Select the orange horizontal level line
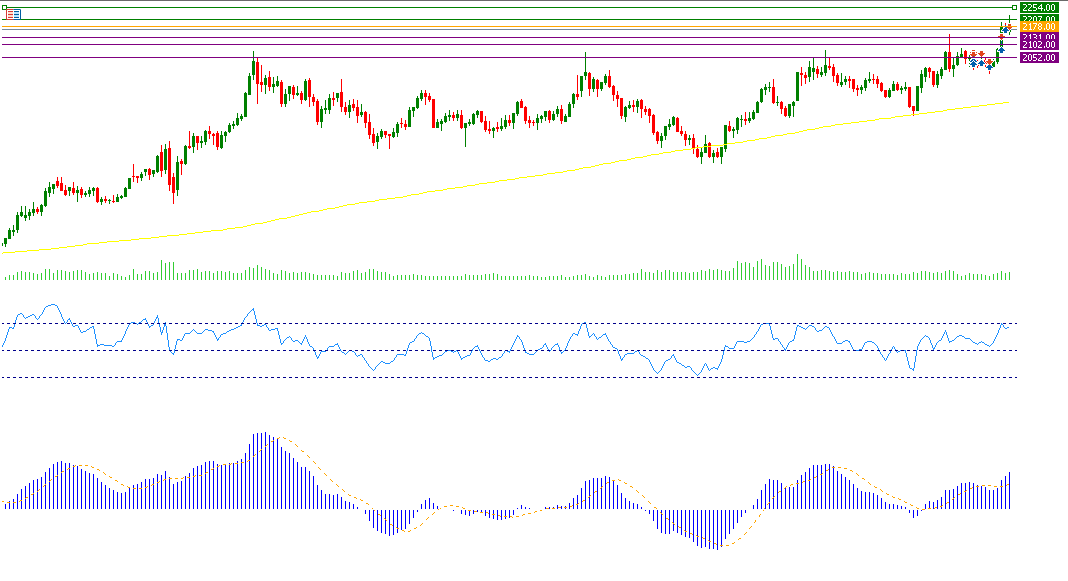Viewport: 1068px width, 581px height. pos(500,27)
